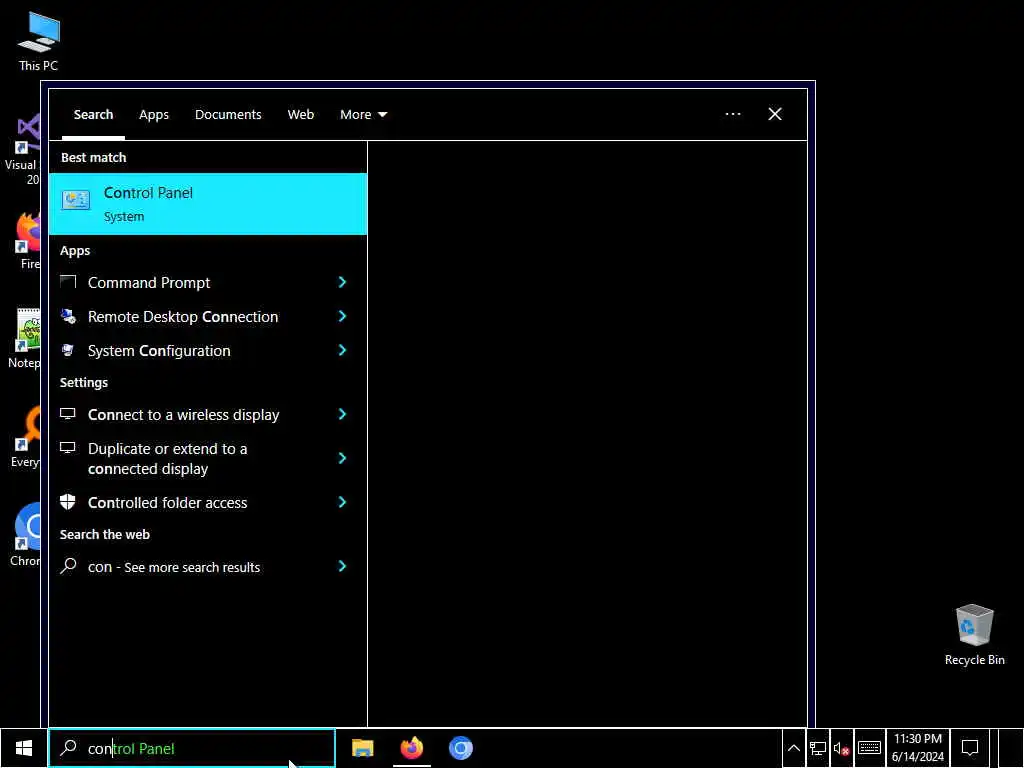Expand Duplicate or extend display chevron
The image size is (1024, 768).
pos(342,458)
